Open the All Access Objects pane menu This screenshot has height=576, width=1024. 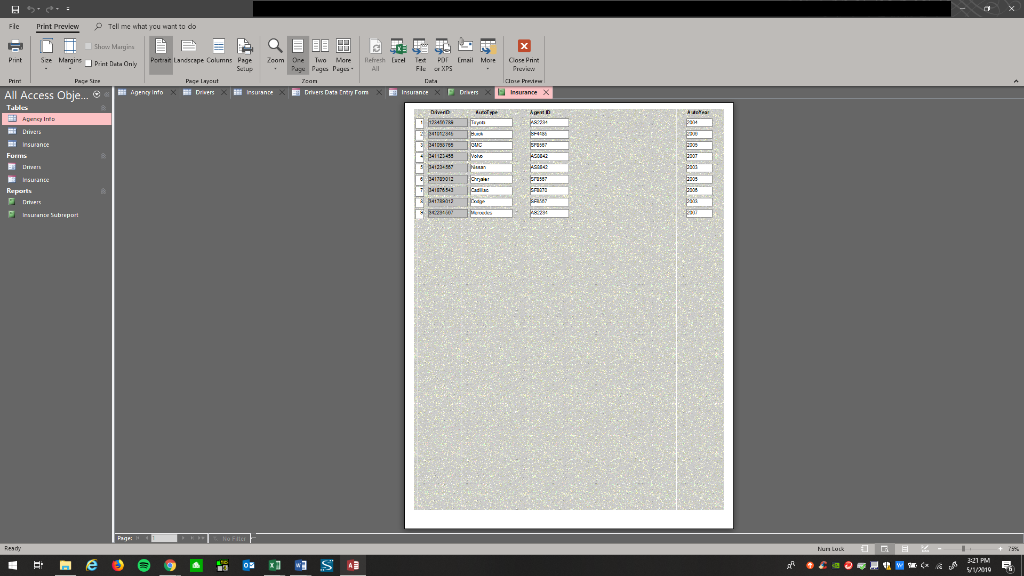pos(97,95)
